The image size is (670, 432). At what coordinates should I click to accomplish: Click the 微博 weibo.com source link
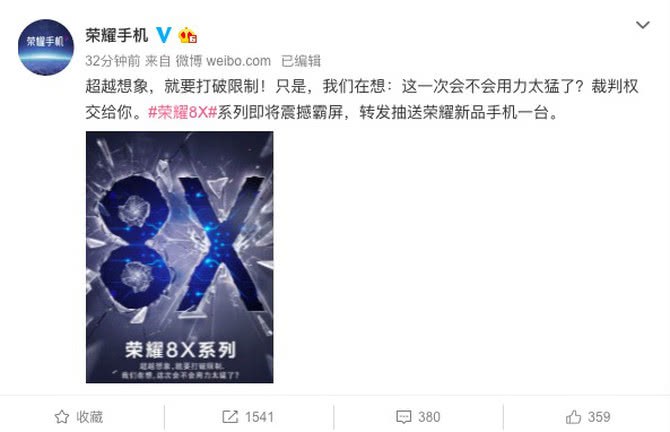(x=223, y=61)
